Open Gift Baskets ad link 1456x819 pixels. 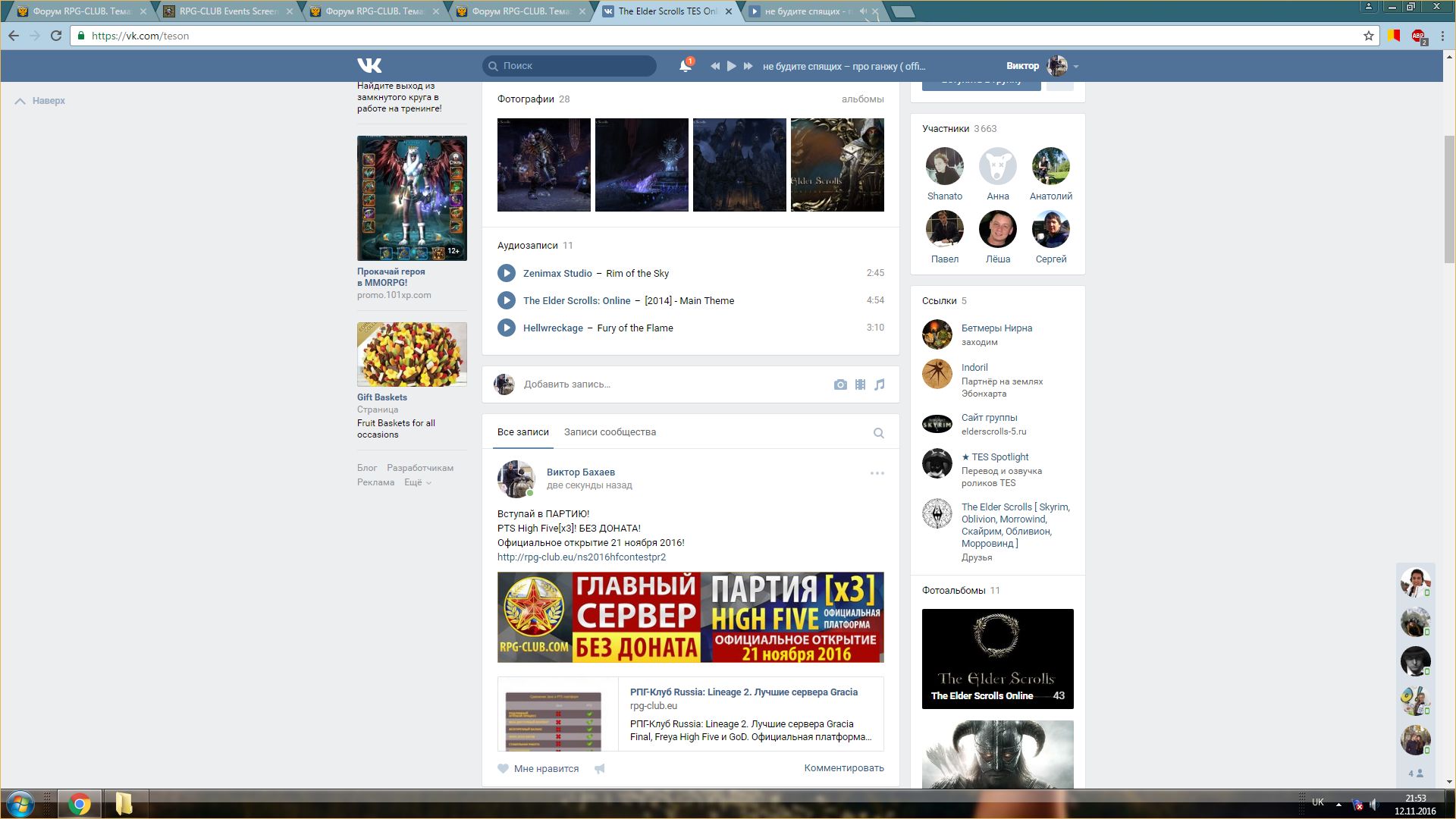pyautogui.click(x=382, y=397)
